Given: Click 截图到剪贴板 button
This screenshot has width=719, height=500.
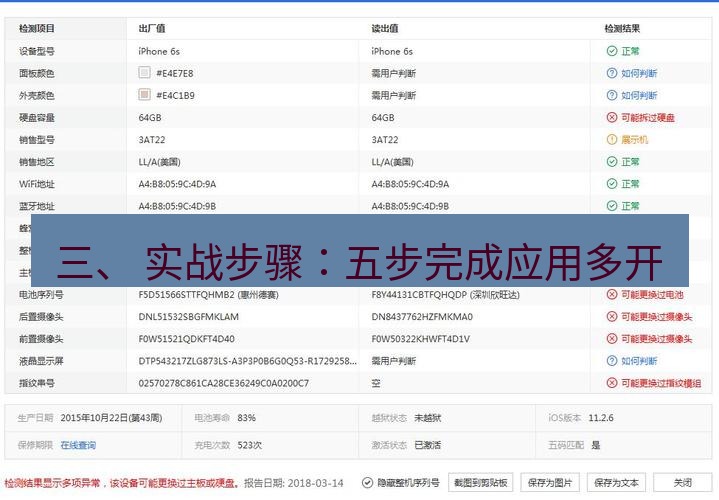Looking at the screenshot, I should 480,483.
